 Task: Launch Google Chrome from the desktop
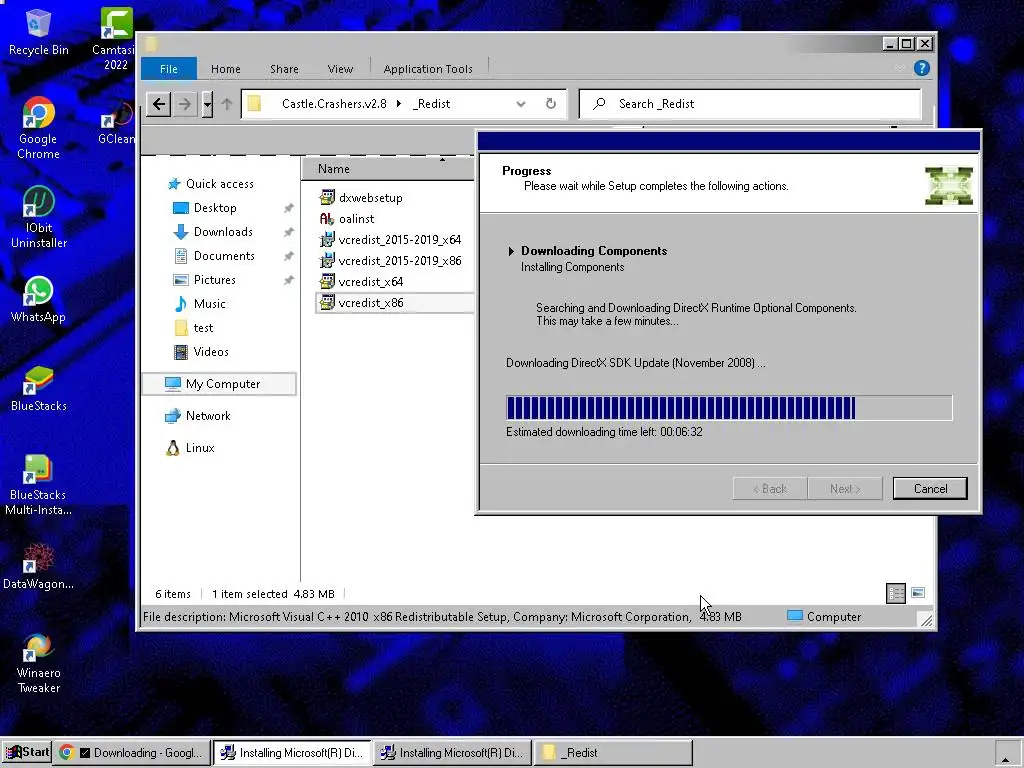[38, 128]
